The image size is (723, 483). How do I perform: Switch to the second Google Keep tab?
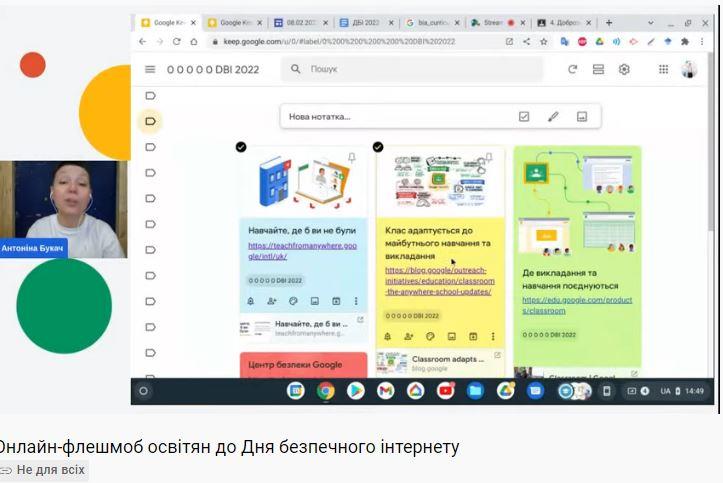tap(235, 23)
